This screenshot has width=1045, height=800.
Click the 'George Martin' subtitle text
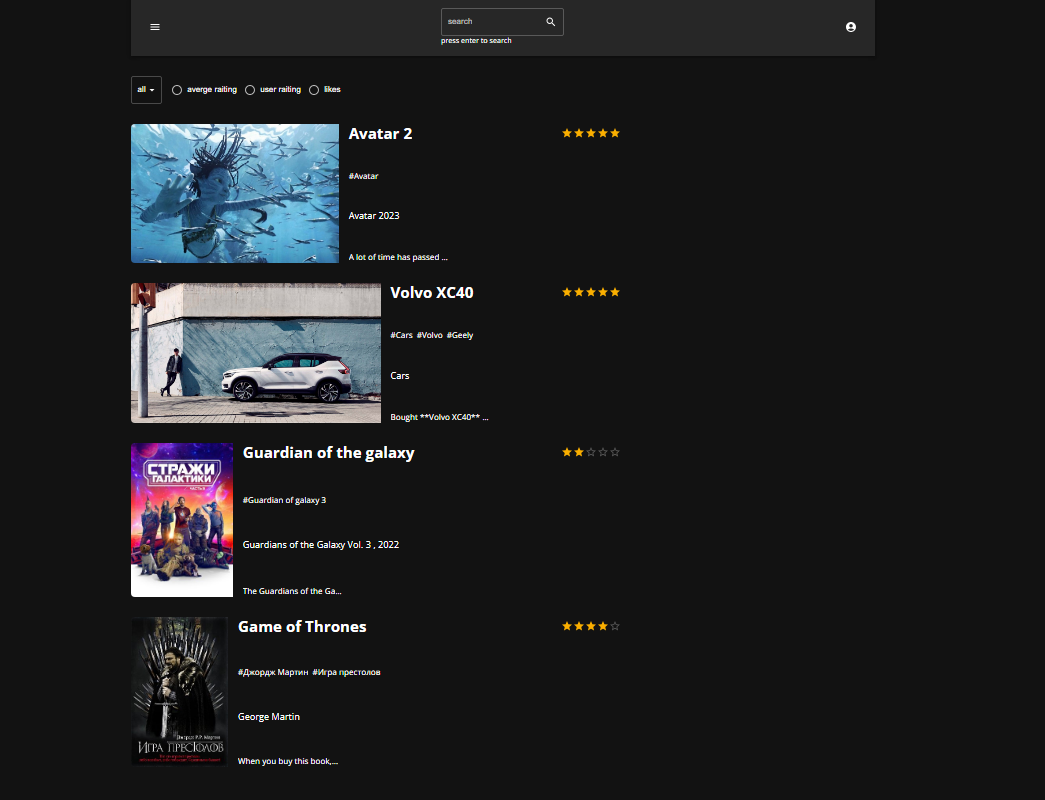click(x=269, y=717)
